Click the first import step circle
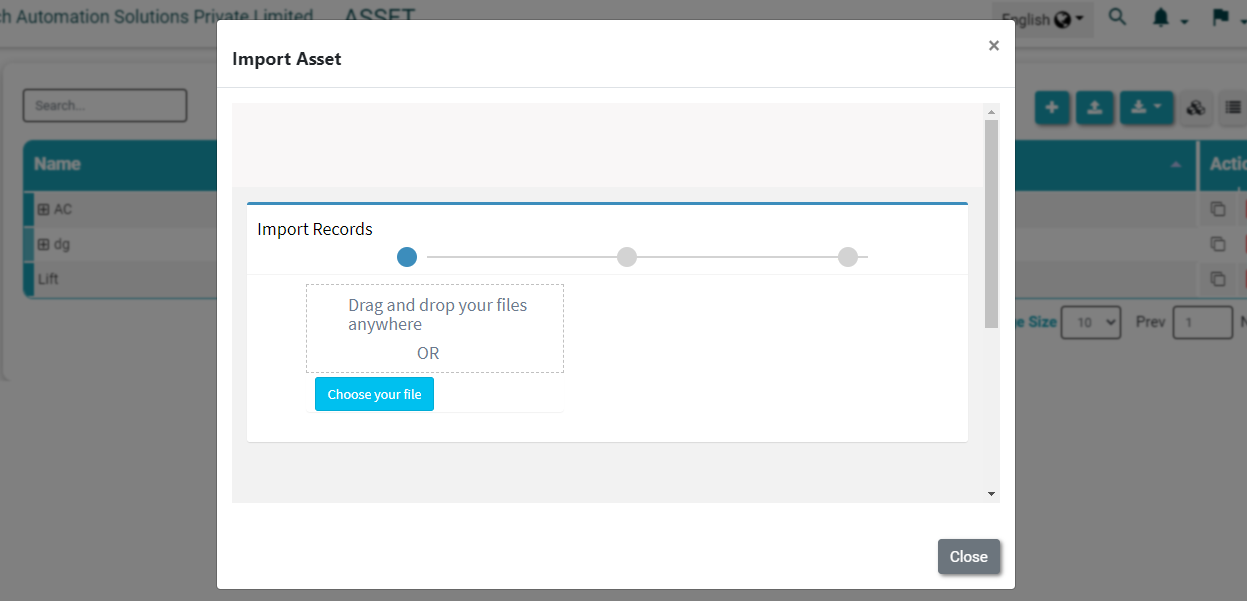The height and width of the screenshot is (602, 1248). click(407, 257)
